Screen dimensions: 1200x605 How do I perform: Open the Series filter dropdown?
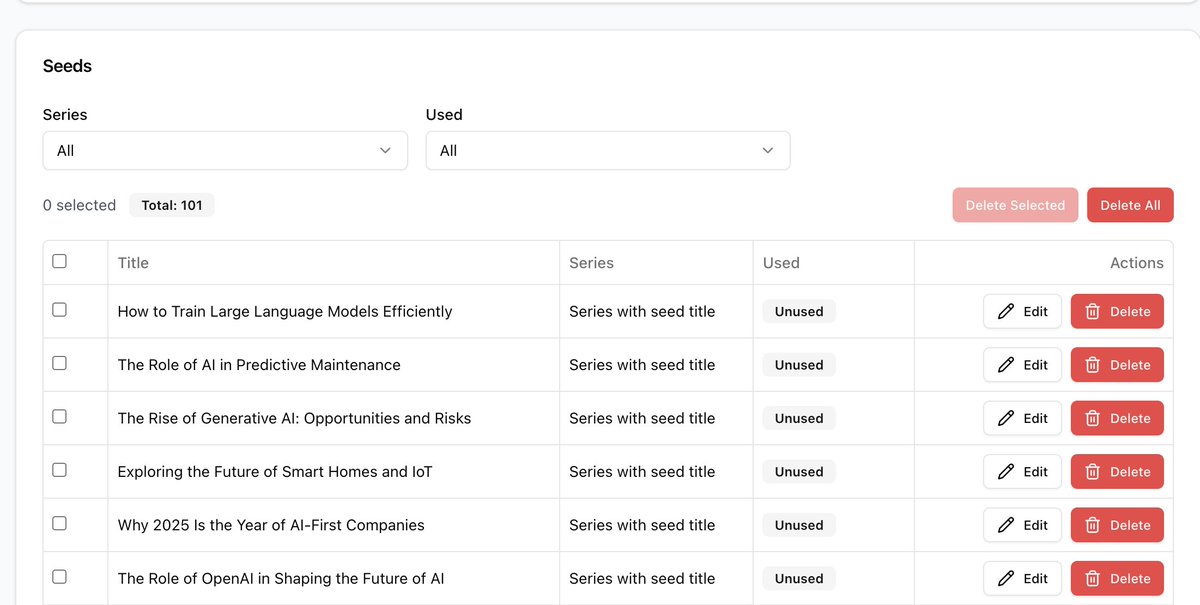point(225,150)
